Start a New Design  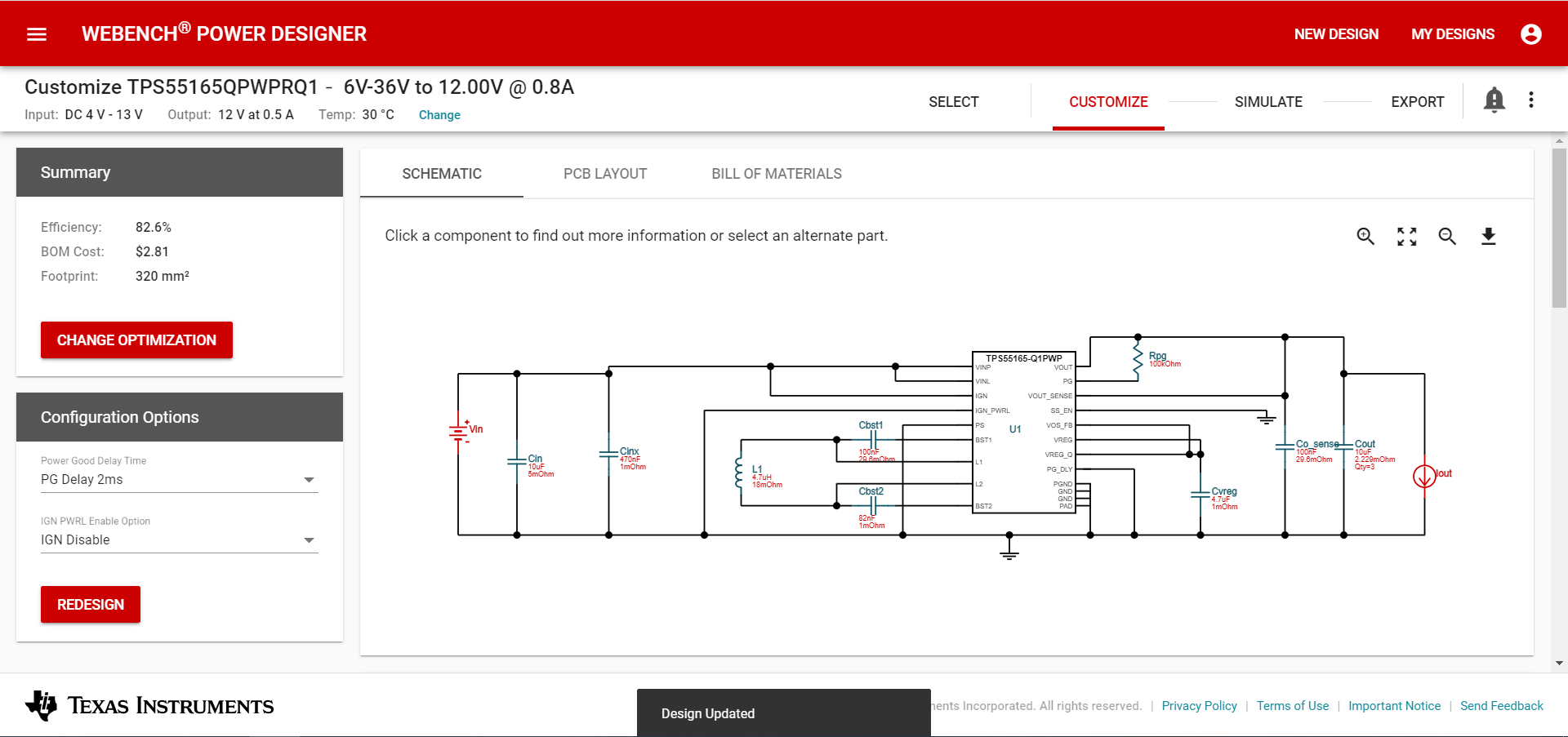pos(1336,34)
